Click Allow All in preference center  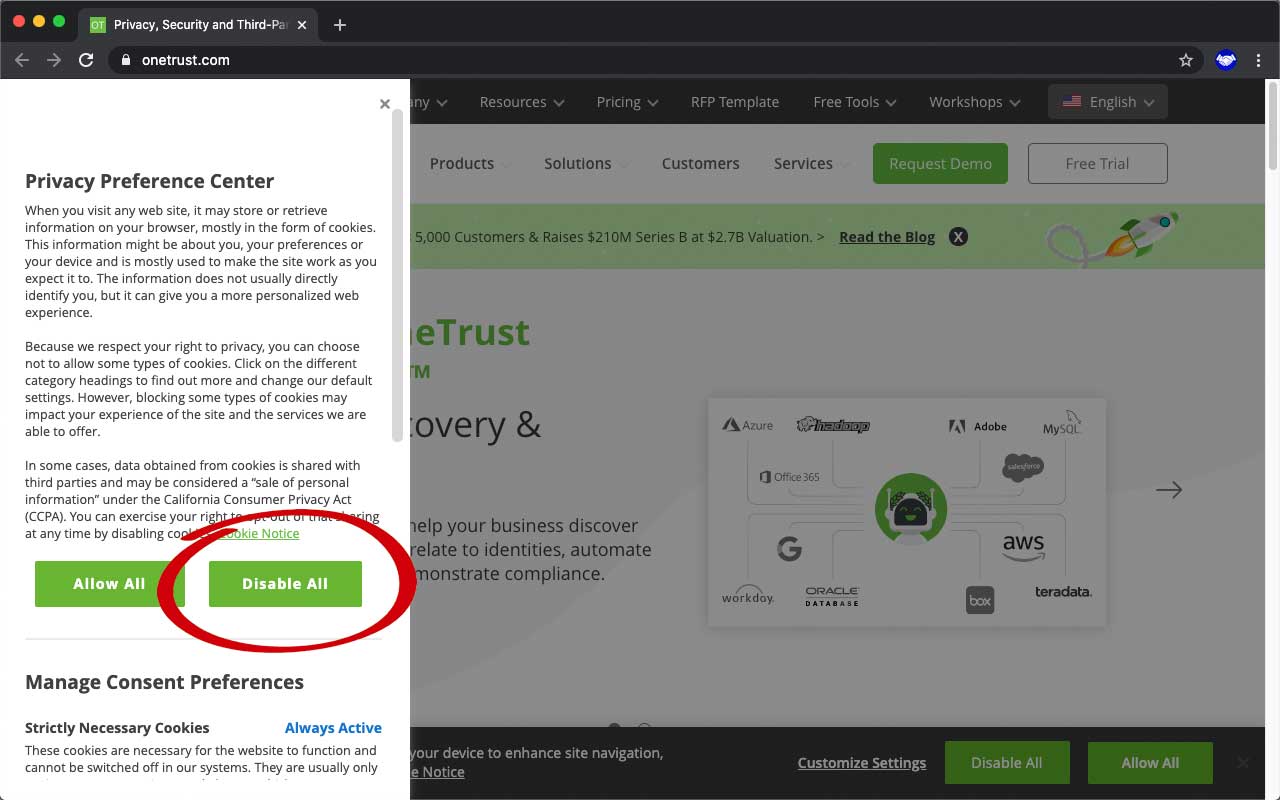[109, 584]
